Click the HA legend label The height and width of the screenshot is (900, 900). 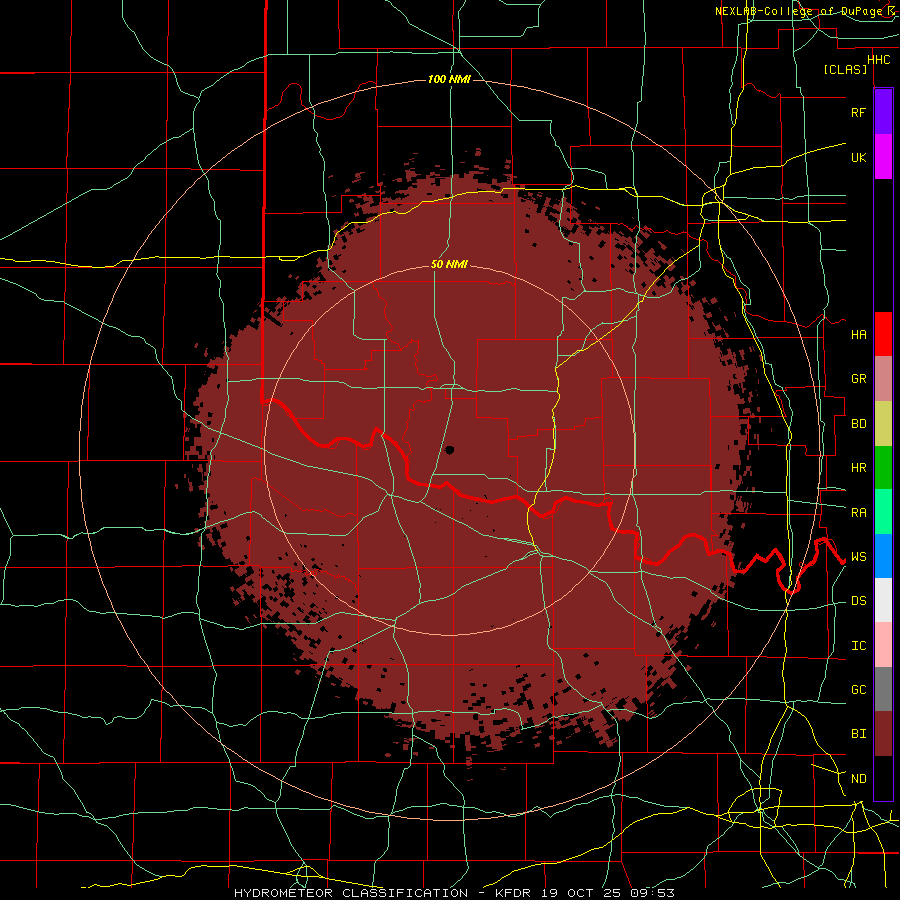(858, 334)
